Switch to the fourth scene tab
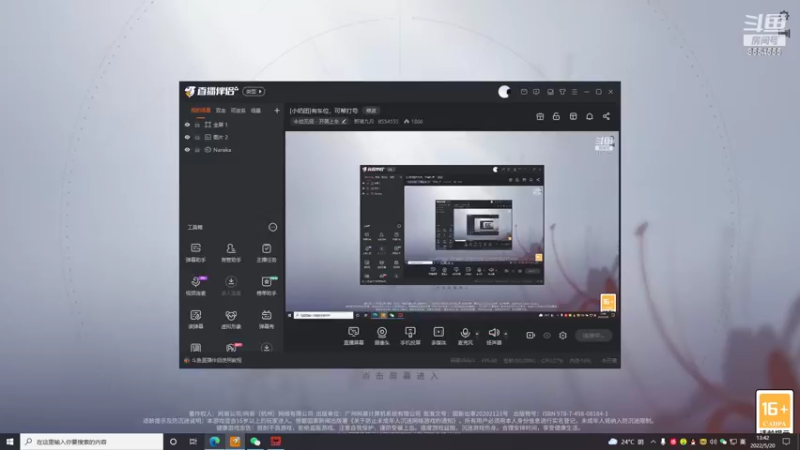The height and width of the screenshot is (450, 800). coord(256,110)
